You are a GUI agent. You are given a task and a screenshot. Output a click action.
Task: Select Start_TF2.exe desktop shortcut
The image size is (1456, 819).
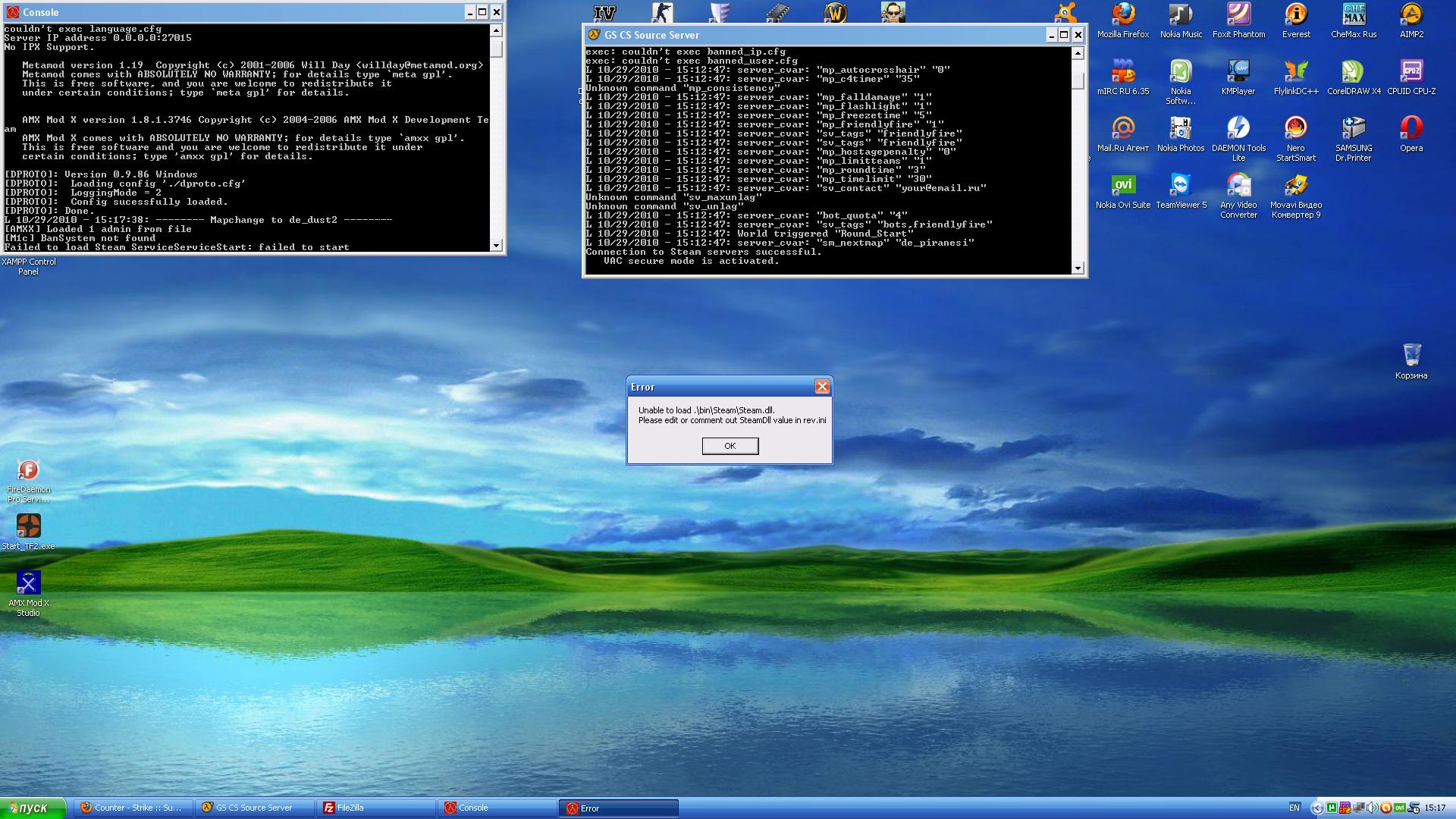coord(28,532)
